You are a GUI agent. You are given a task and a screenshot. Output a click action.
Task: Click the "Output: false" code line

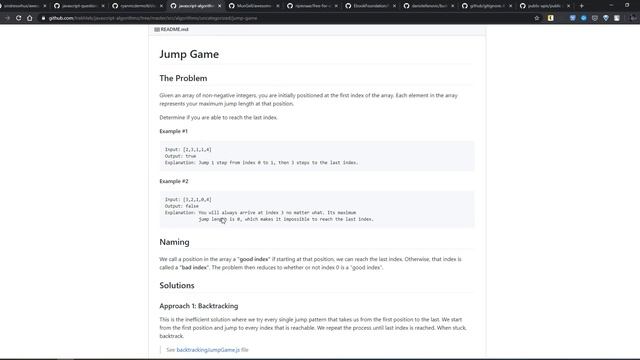182,206
